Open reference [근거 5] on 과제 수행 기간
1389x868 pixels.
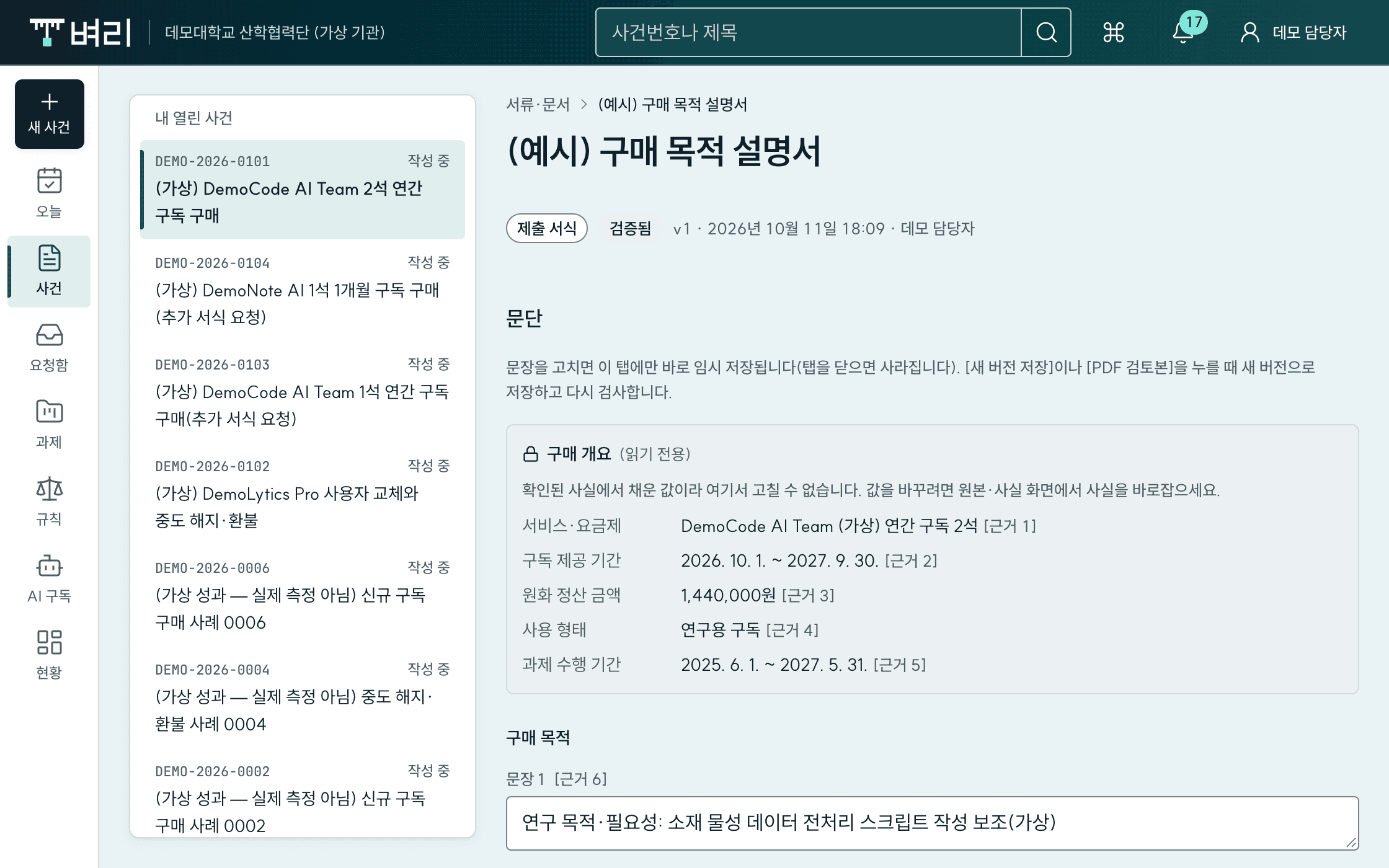[x=900, y=665]
